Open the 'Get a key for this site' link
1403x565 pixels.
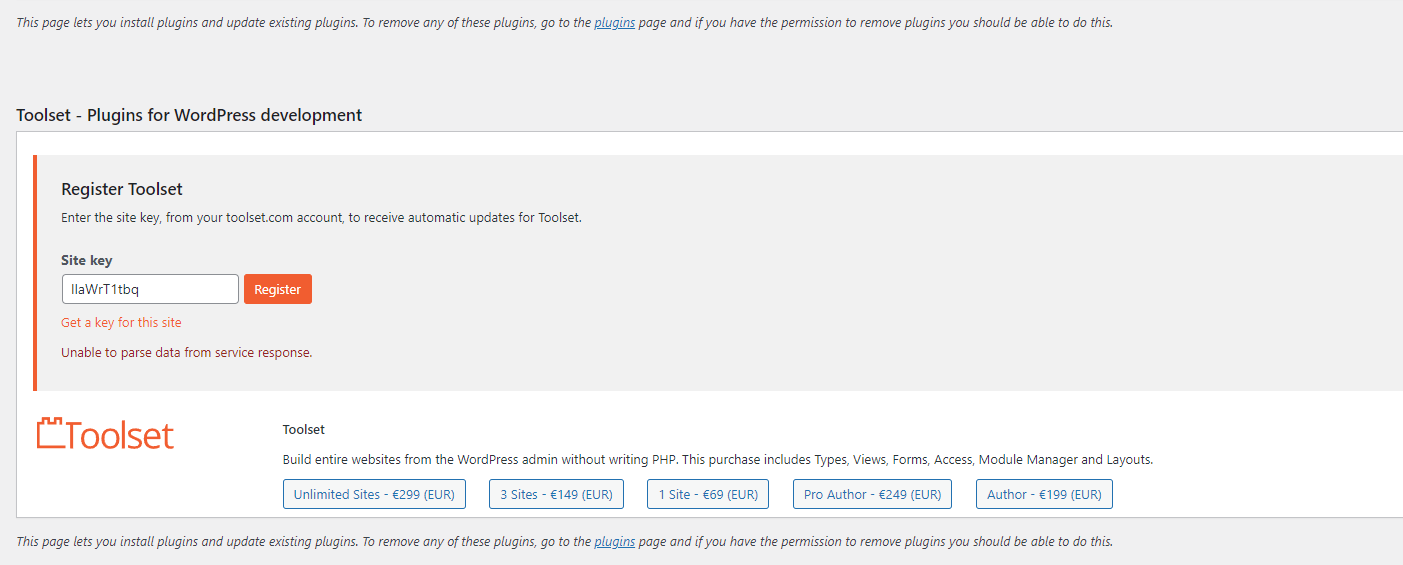click(121, 323)
